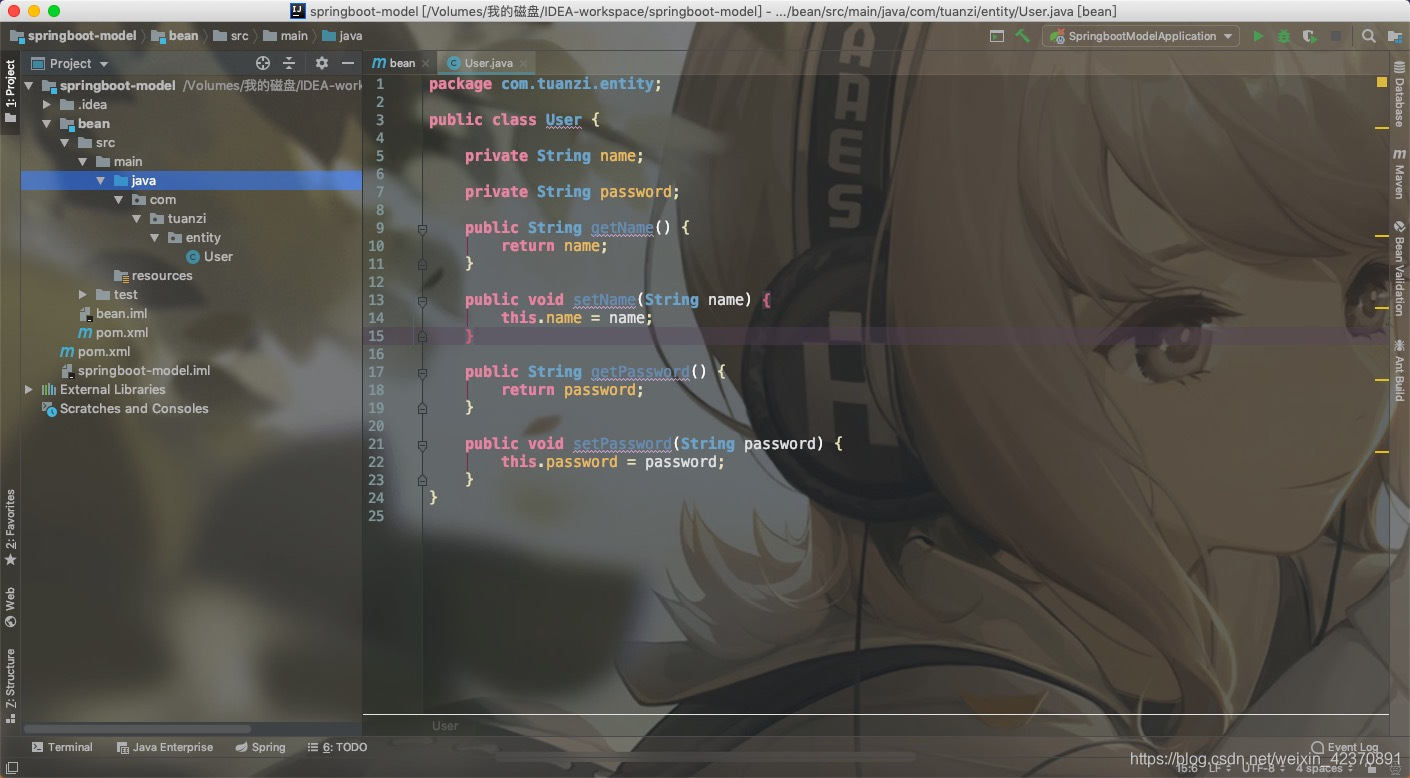
Task: Select Scratches and Consoles node
Action: pyautogui.click(x=125, y=409)
